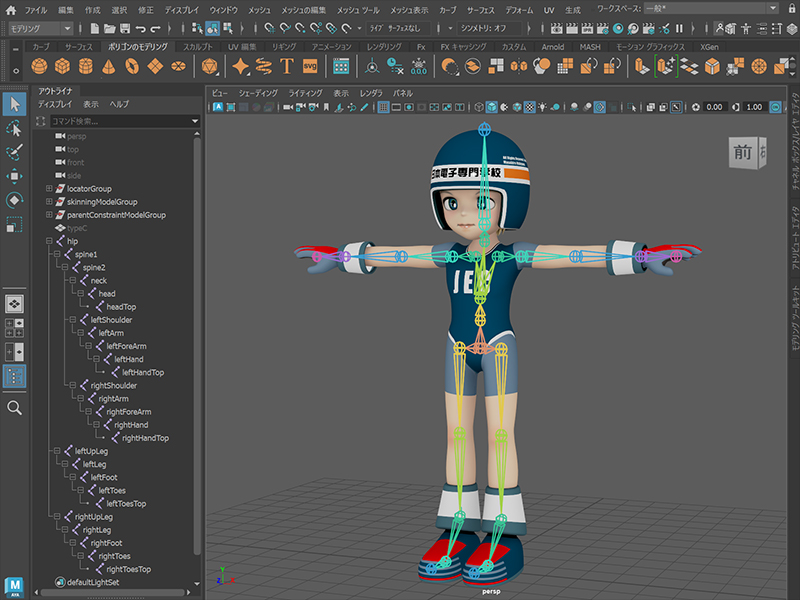Choose the Paint selection tool
This screenshot has height=600, width=800.
15,152
